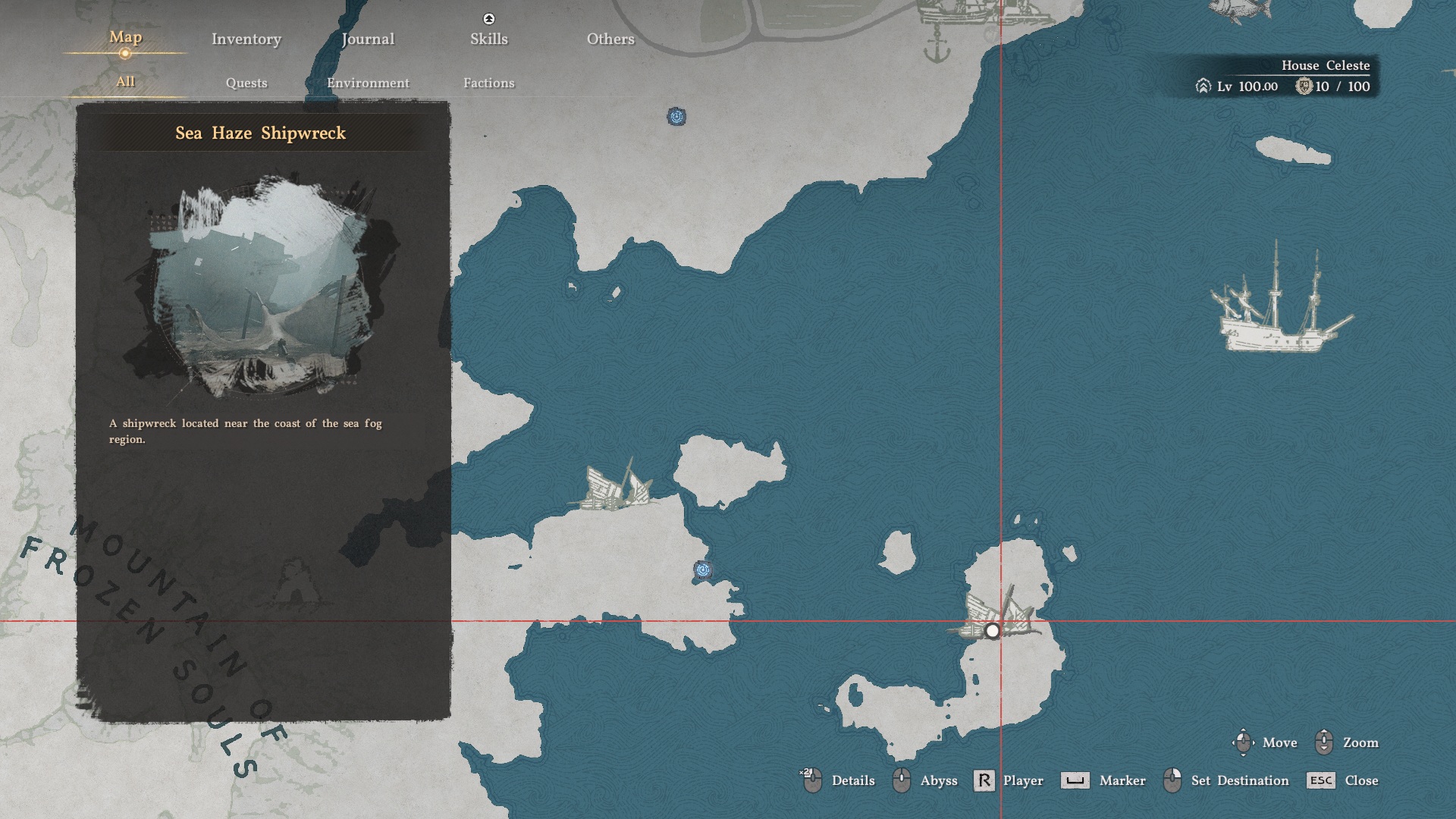Show the Factions map filter
Image resolution: width=1456 pixels, height=819 pixels.
[488, 83]
